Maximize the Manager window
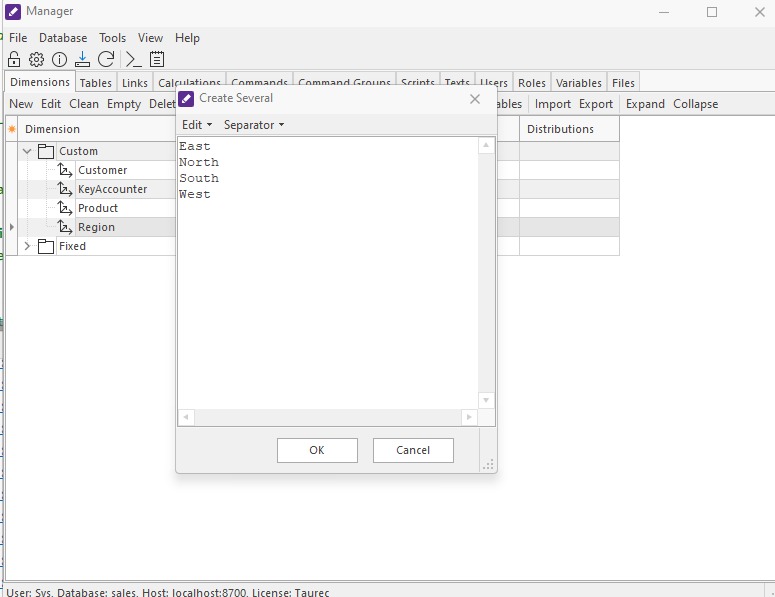 pyautogui.click(x=712, y=12)
